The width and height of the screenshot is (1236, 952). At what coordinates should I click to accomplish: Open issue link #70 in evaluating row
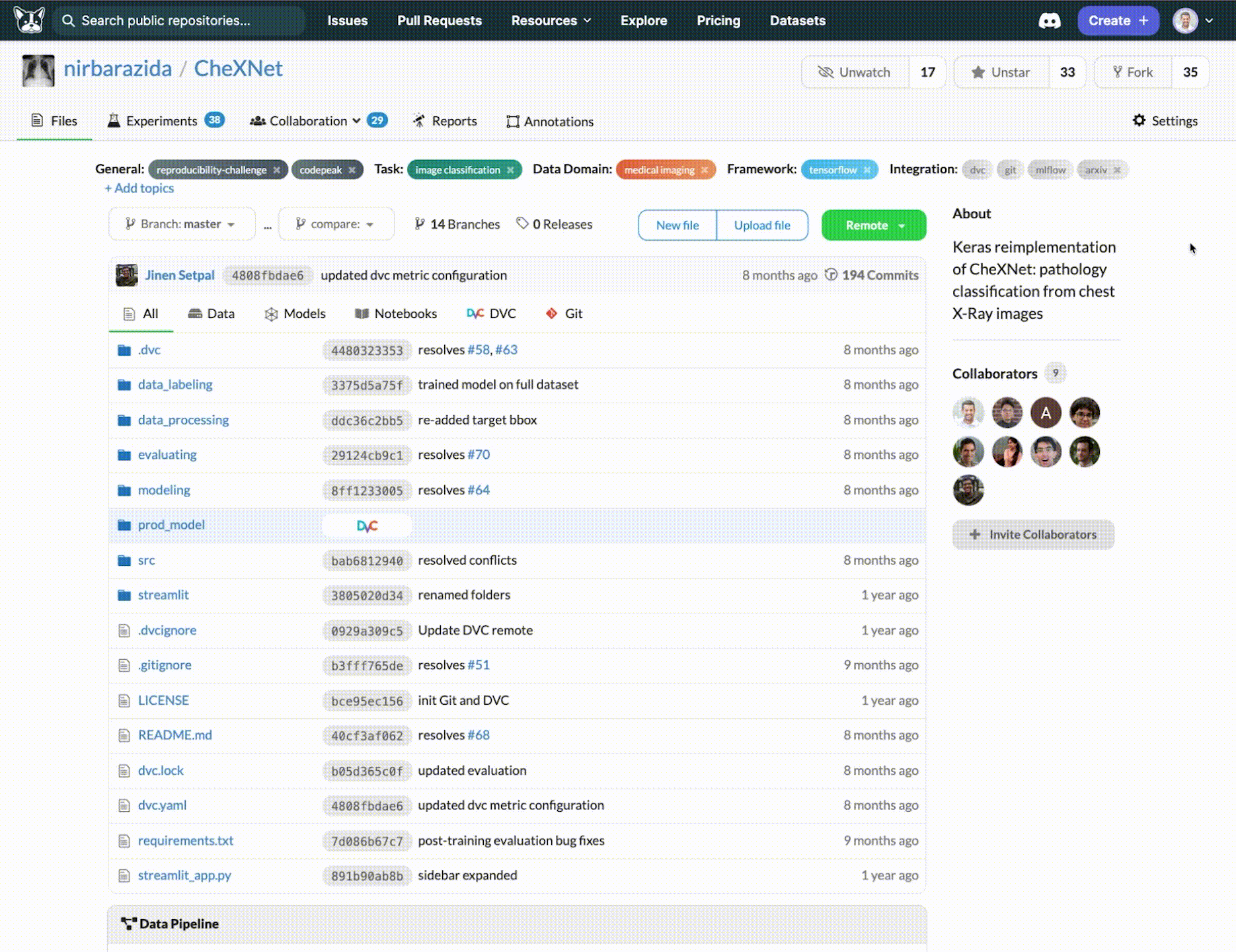click(479, 455)
